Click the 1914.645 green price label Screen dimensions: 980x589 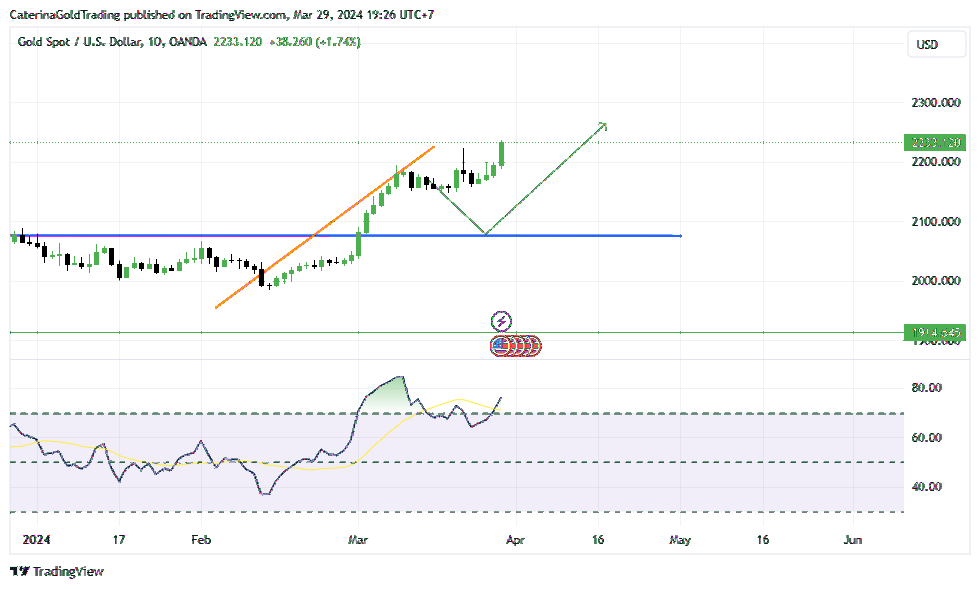[935, 333]
